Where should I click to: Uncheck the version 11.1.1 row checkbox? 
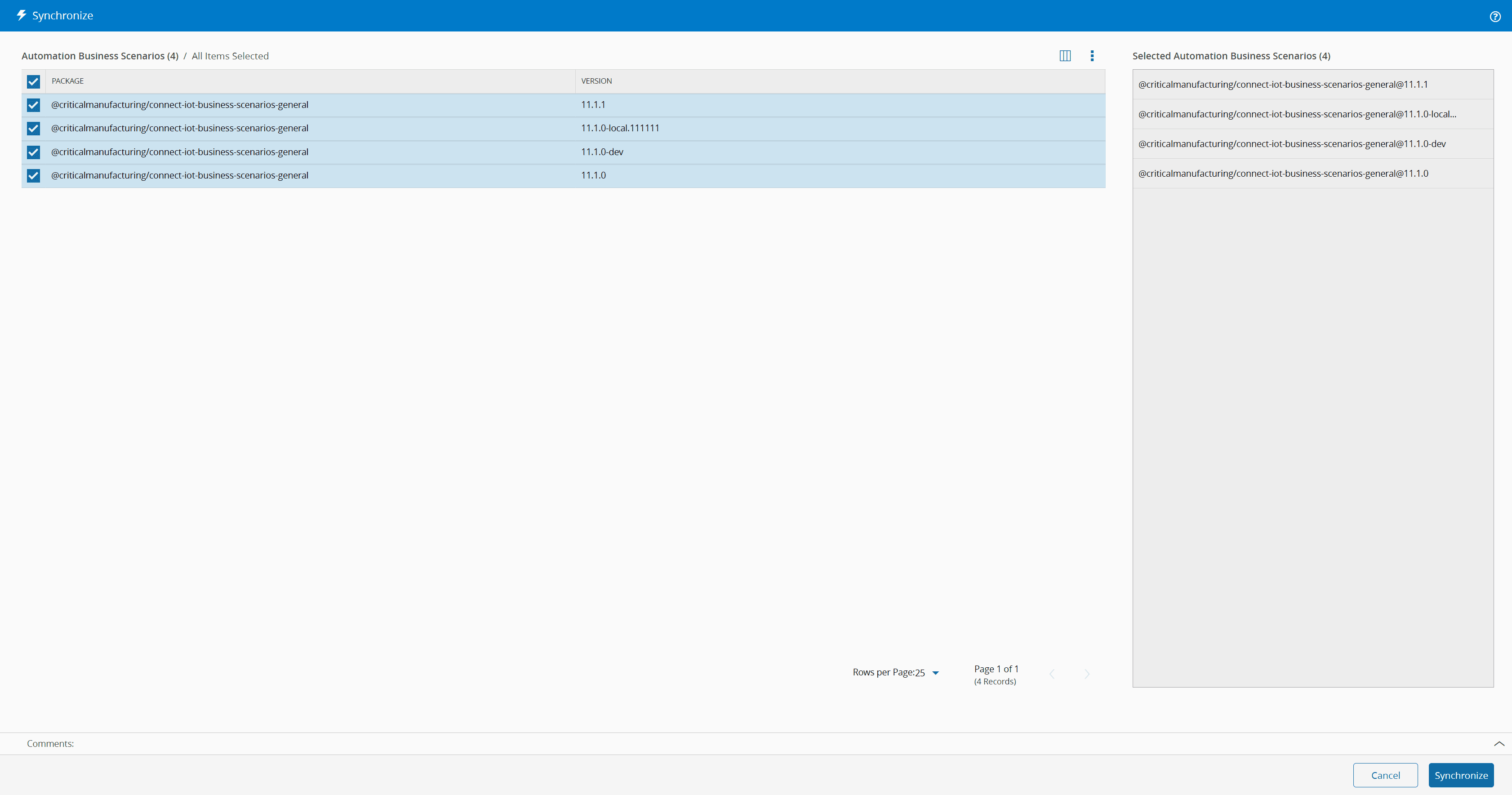(33, 105)
